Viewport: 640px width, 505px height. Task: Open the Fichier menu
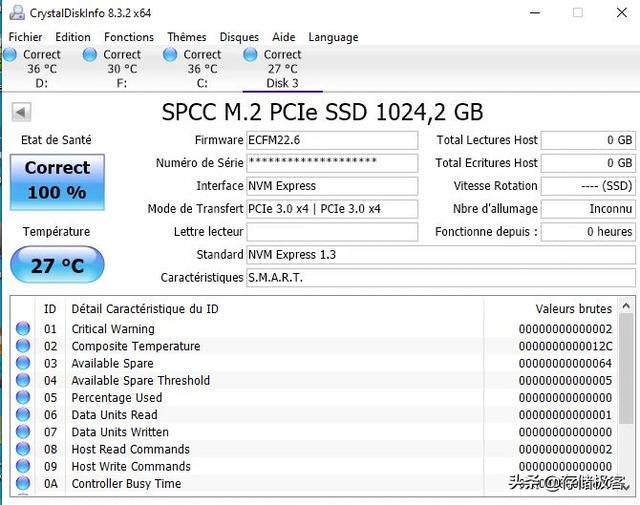(25, 37)
